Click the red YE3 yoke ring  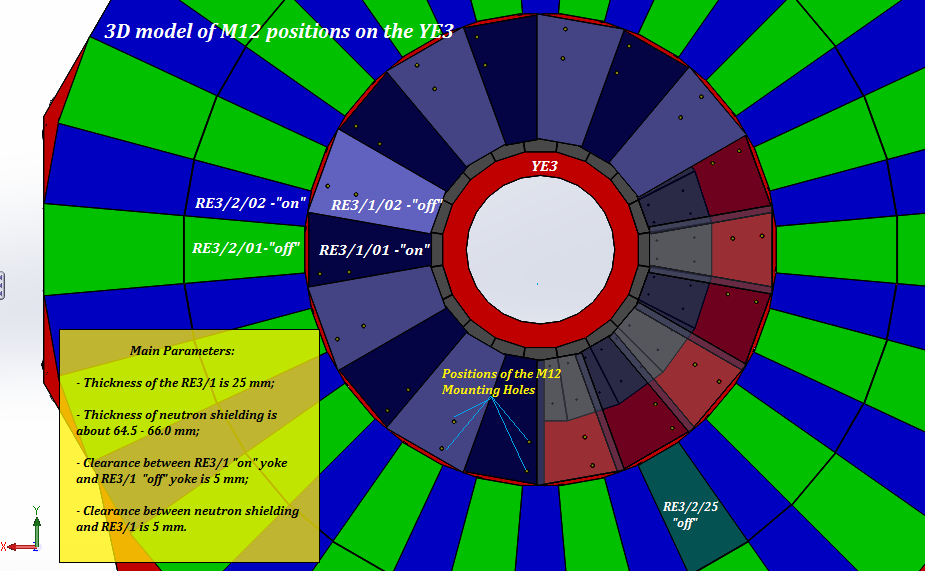click(x=455, y=250)
